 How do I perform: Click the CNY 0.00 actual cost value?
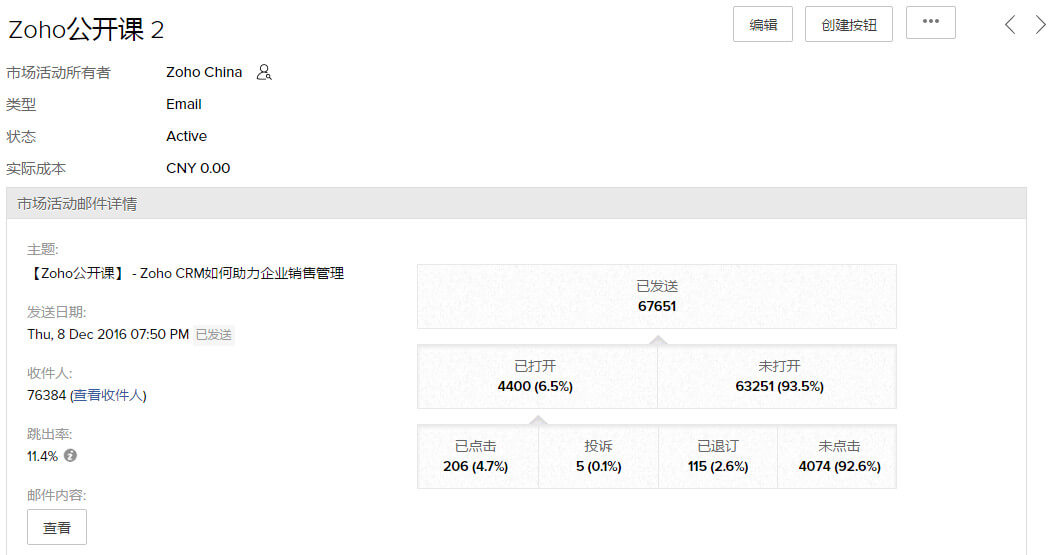(198, 168)
